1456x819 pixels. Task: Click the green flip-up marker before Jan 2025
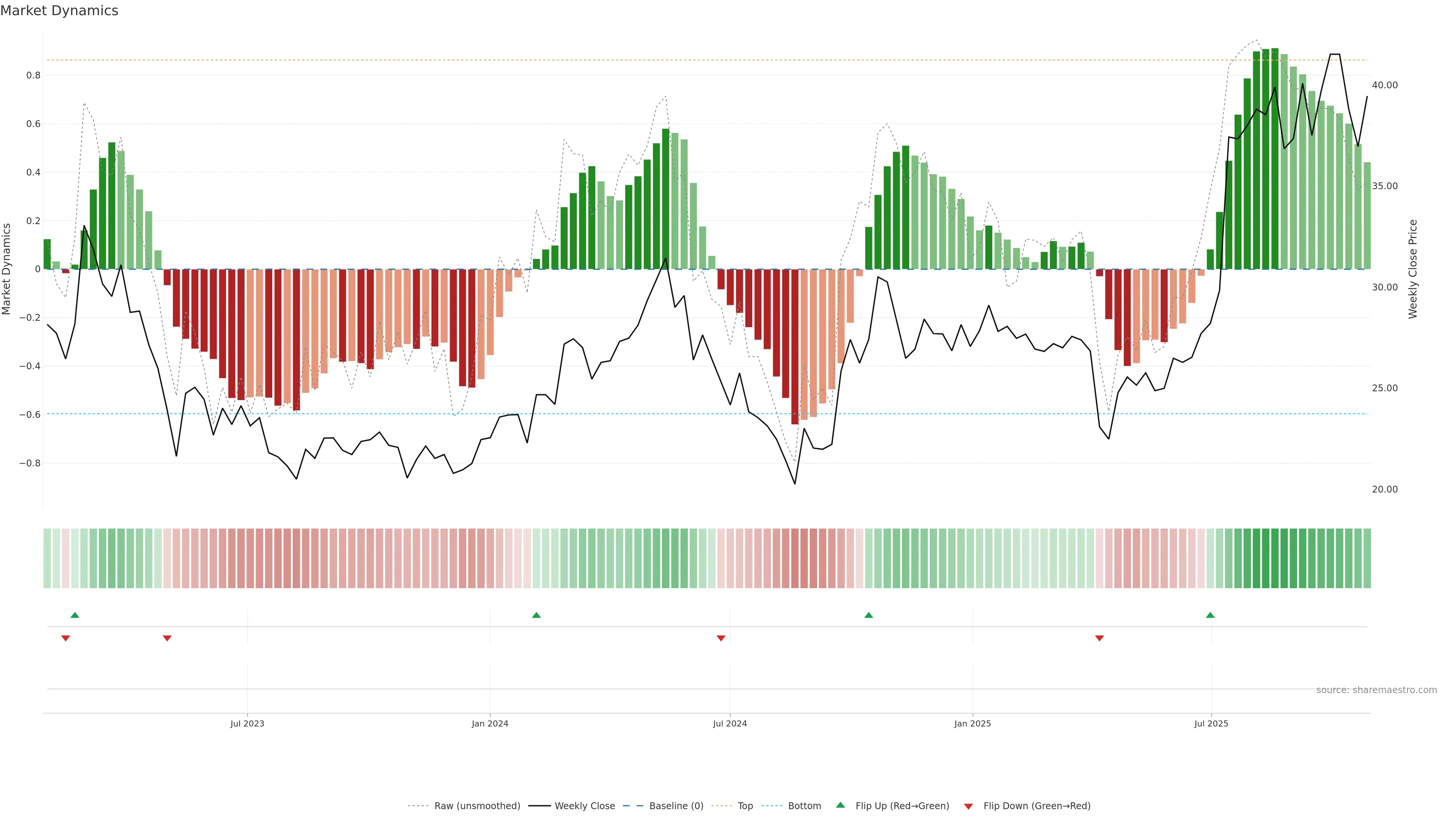[869, 615]
